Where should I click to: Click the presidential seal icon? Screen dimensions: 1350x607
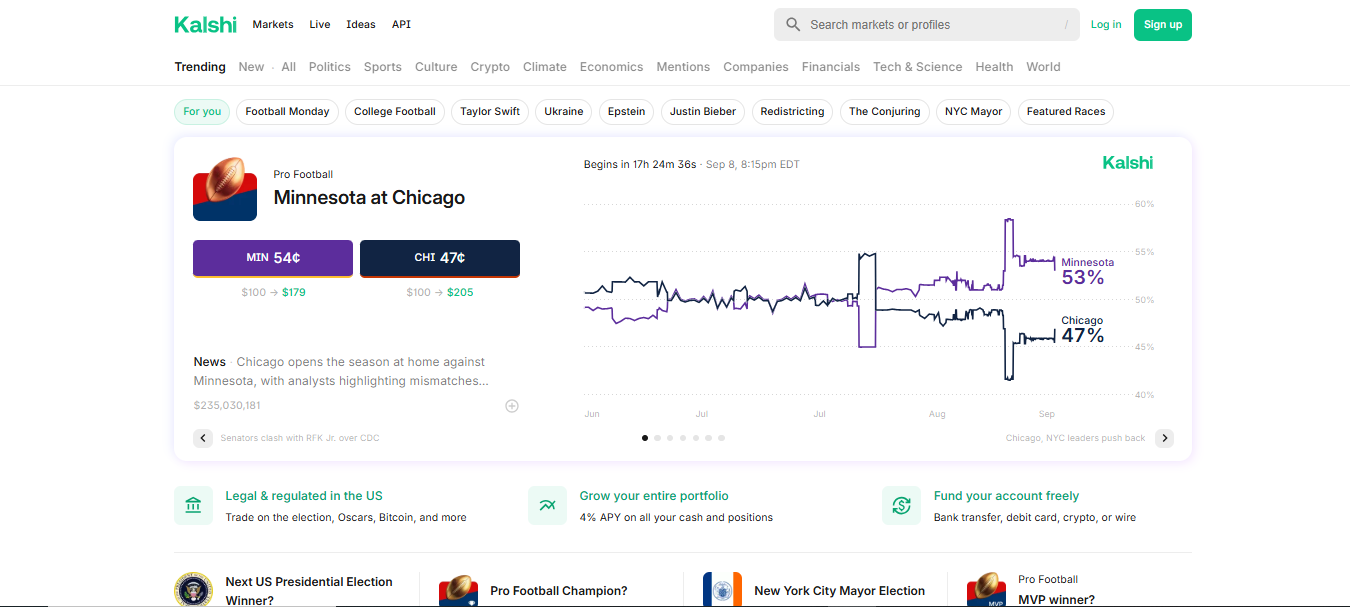[x=193, y=590]
